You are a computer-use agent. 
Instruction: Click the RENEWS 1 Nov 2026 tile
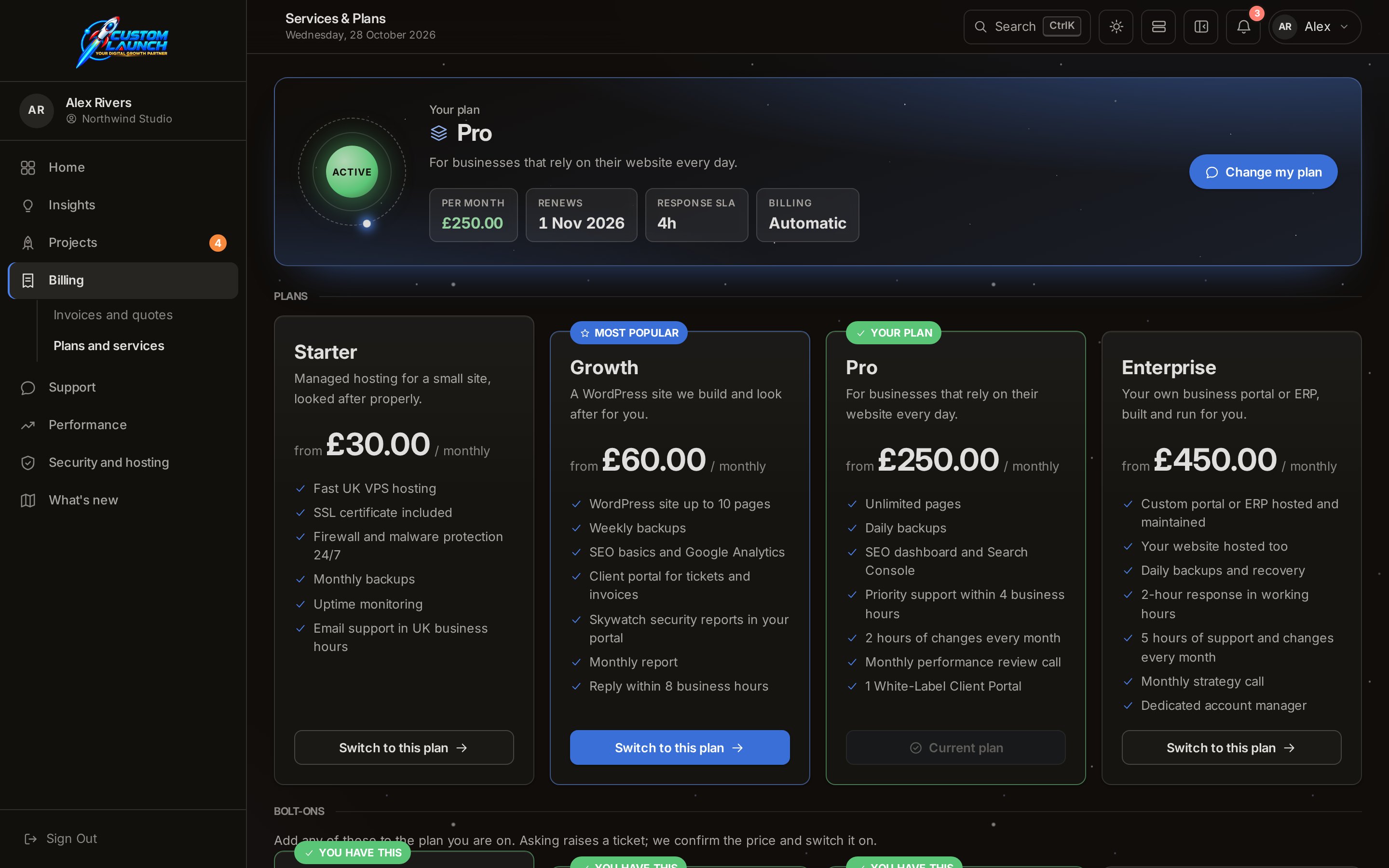pos(582,215)
